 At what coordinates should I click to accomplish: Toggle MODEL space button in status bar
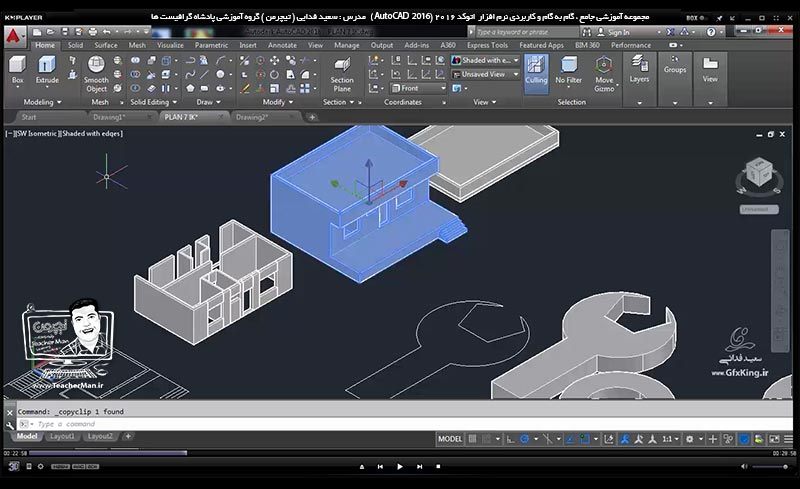(x=450, y=439)
